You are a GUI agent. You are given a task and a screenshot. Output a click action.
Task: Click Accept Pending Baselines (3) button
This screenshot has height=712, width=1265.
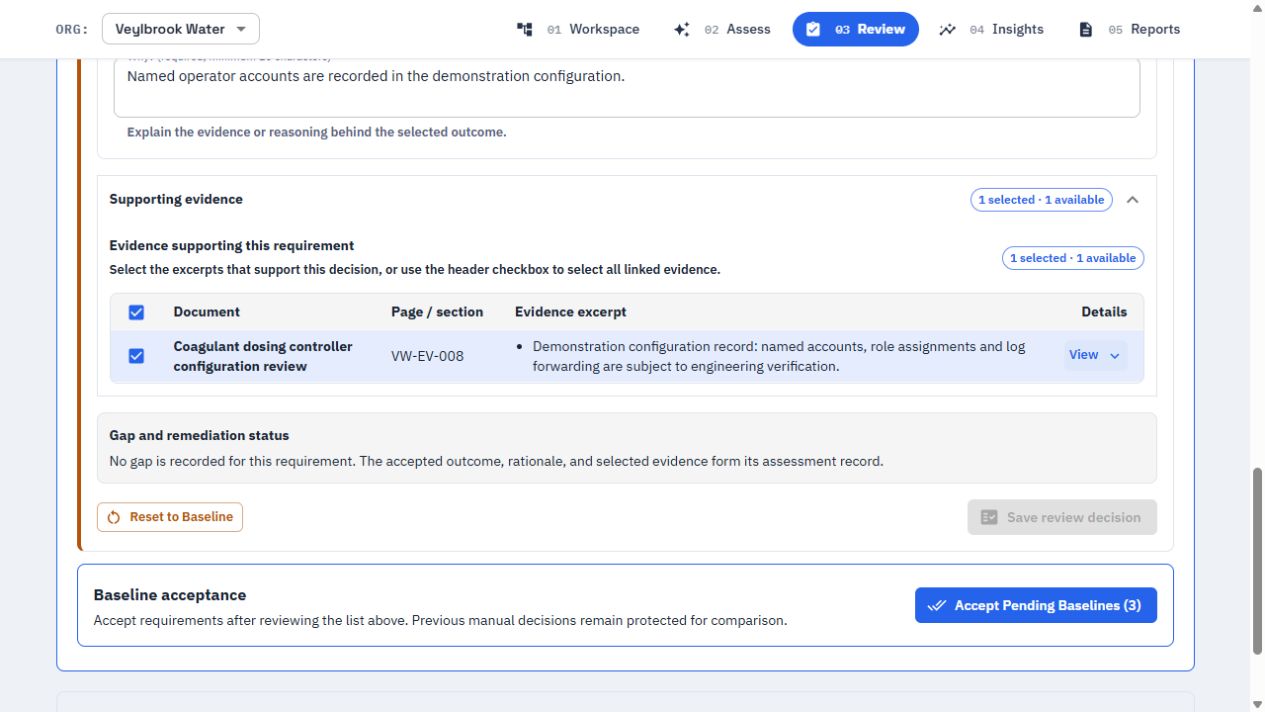click(1036, 605)
